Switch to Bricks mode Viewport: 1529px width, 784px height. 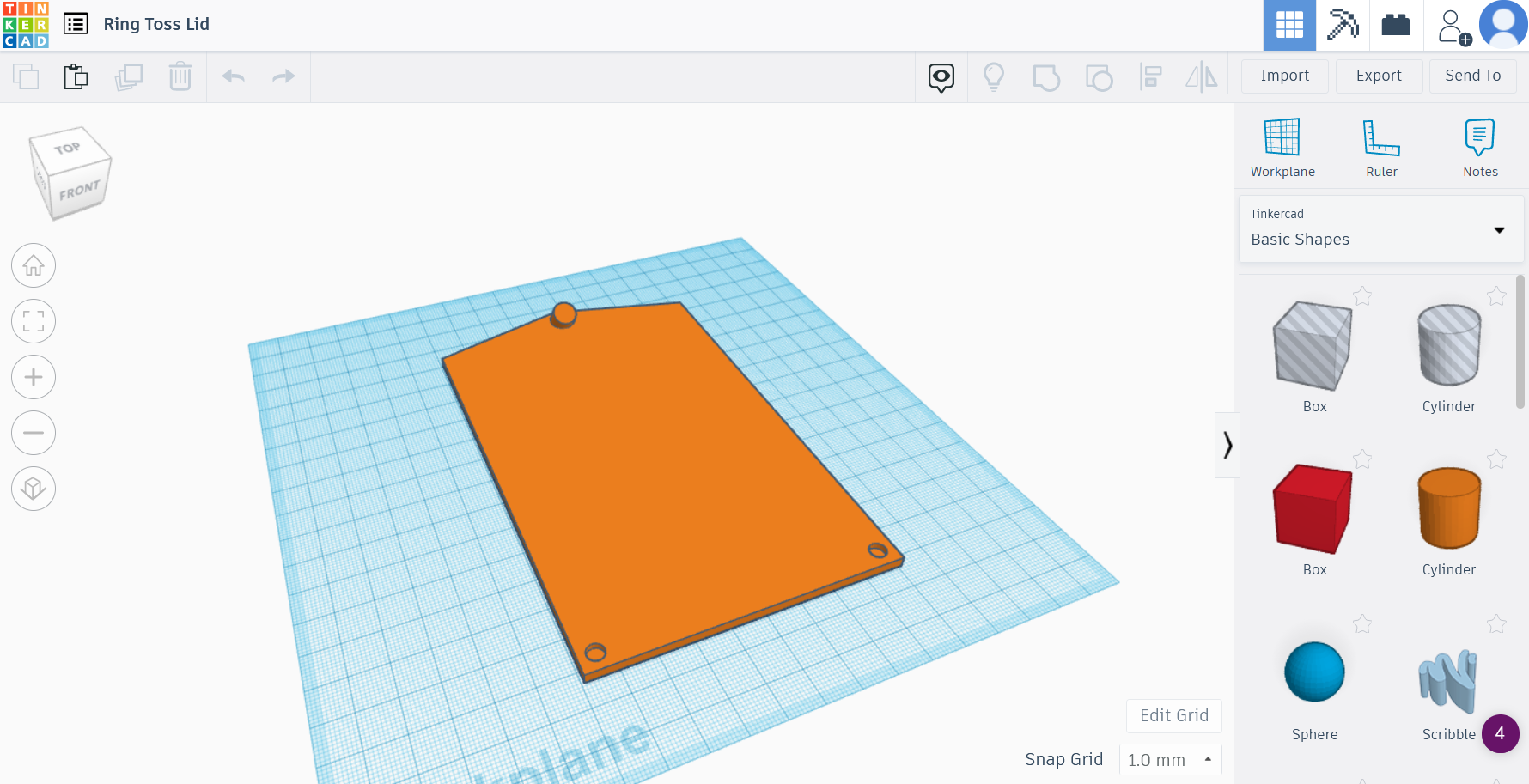coord(1396,25)
